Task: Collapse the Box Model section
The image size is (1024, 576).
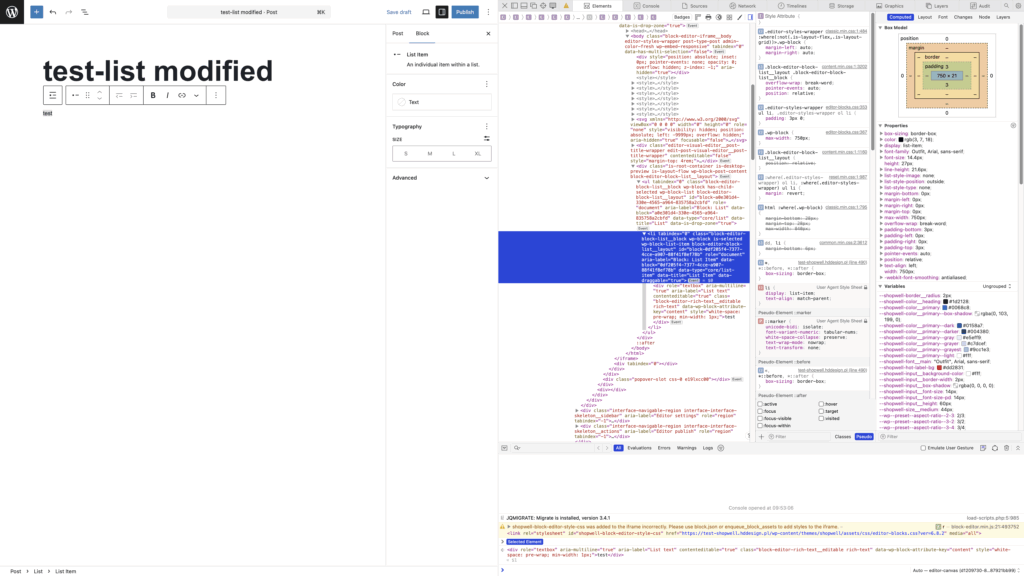Action: tap(881, 28)
